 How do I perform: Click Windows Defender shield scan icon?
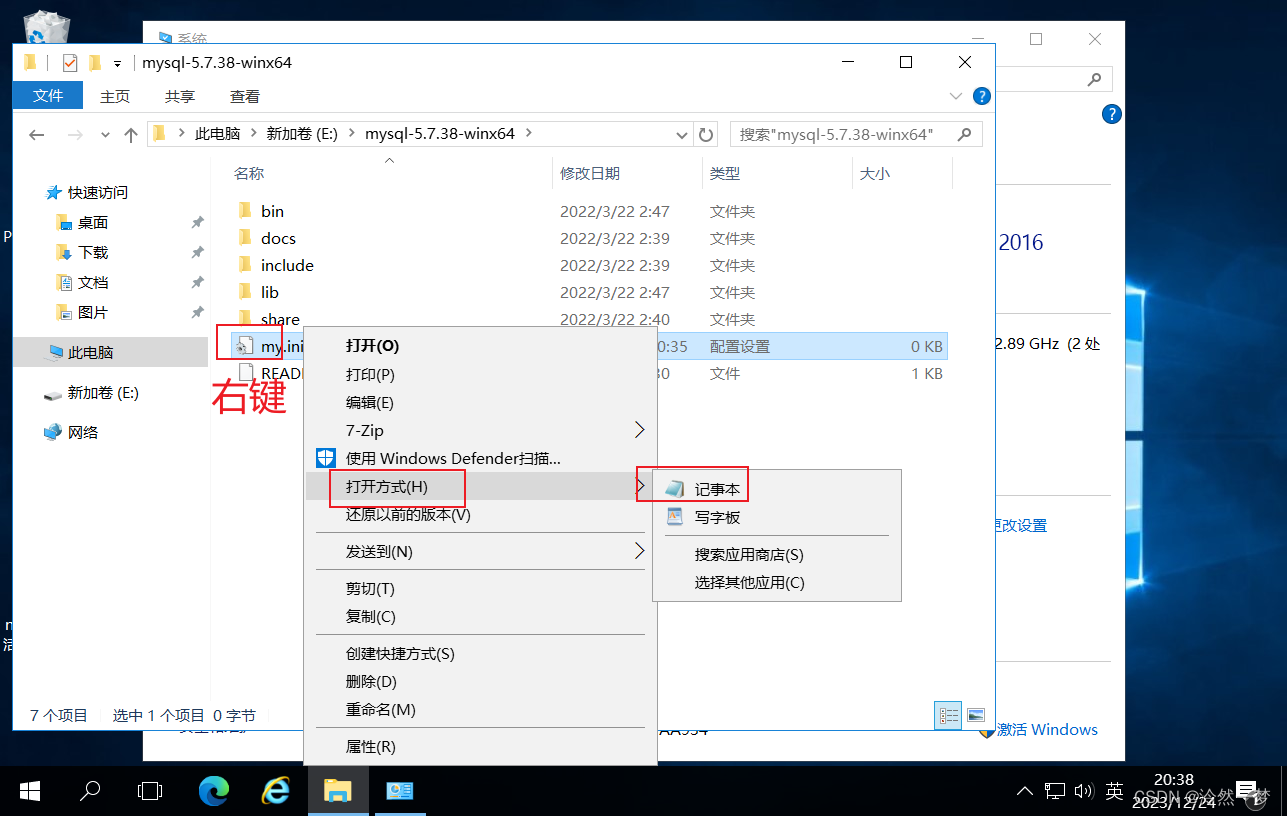326,458
